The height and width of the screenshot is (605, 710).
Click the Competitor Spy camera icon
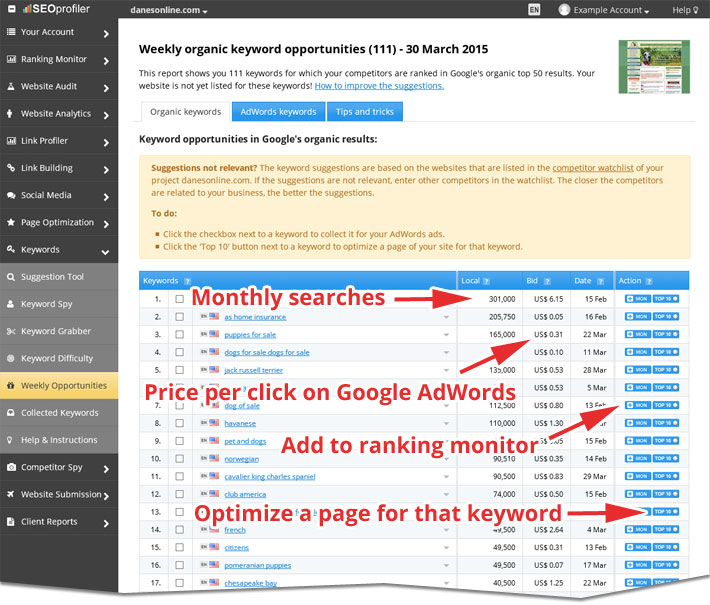pos(11,467)
